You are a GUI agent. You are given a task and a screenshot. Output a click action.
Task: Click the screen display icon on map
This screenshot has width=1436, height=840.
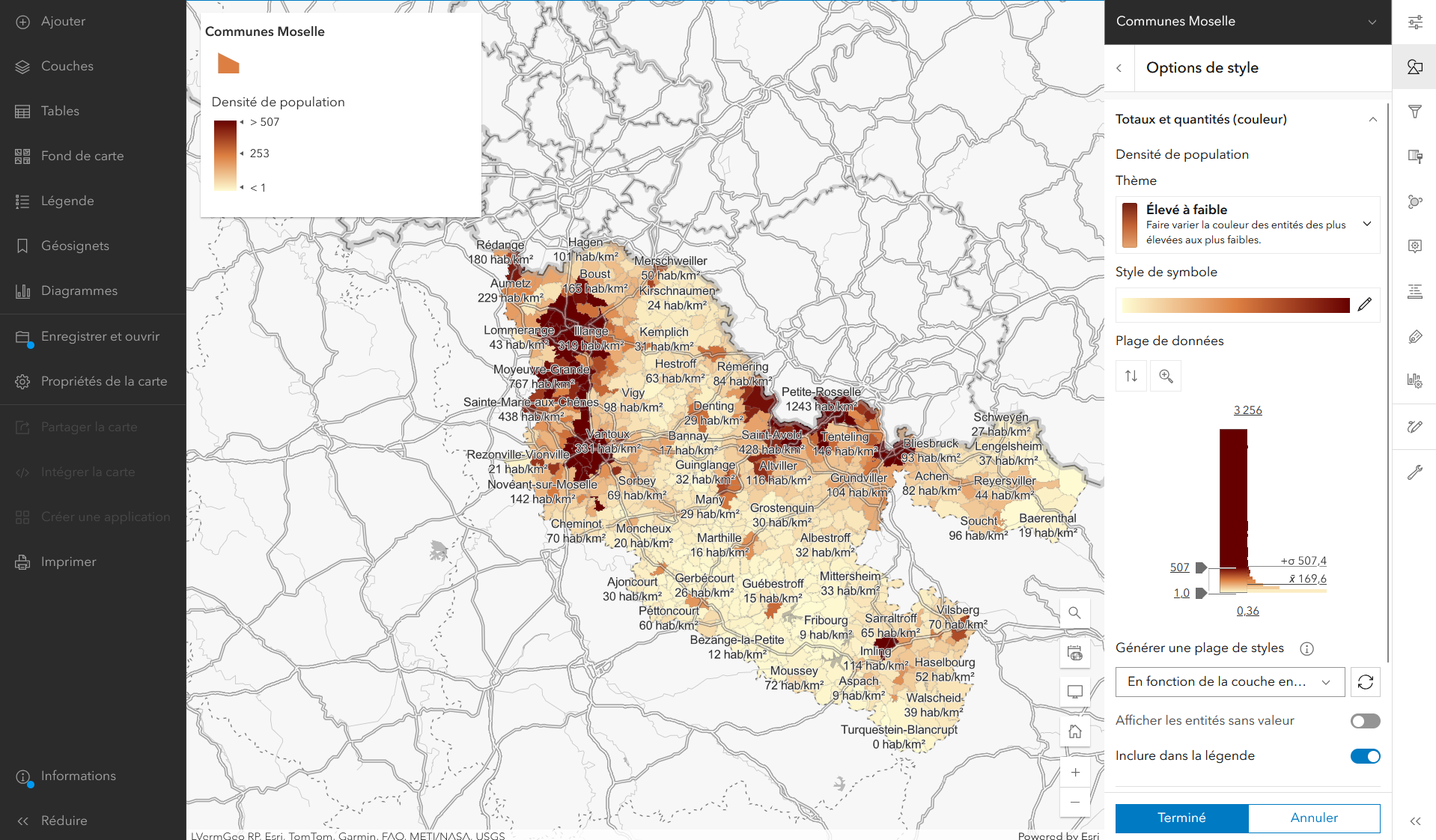tap(1075, 692)
